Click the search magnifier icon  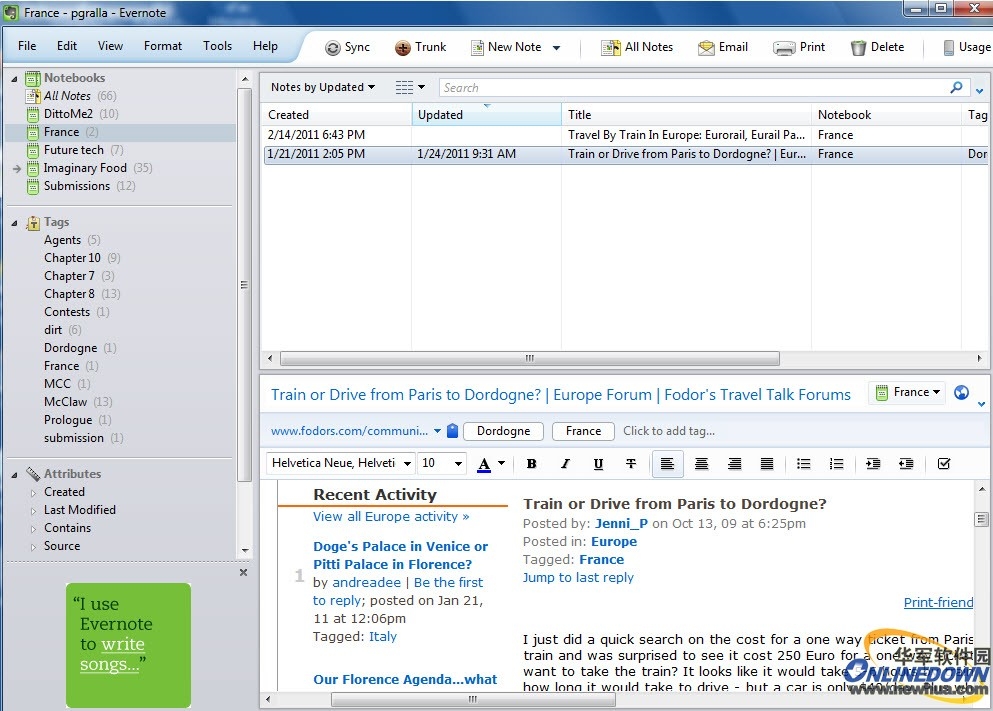coord(956,87)
